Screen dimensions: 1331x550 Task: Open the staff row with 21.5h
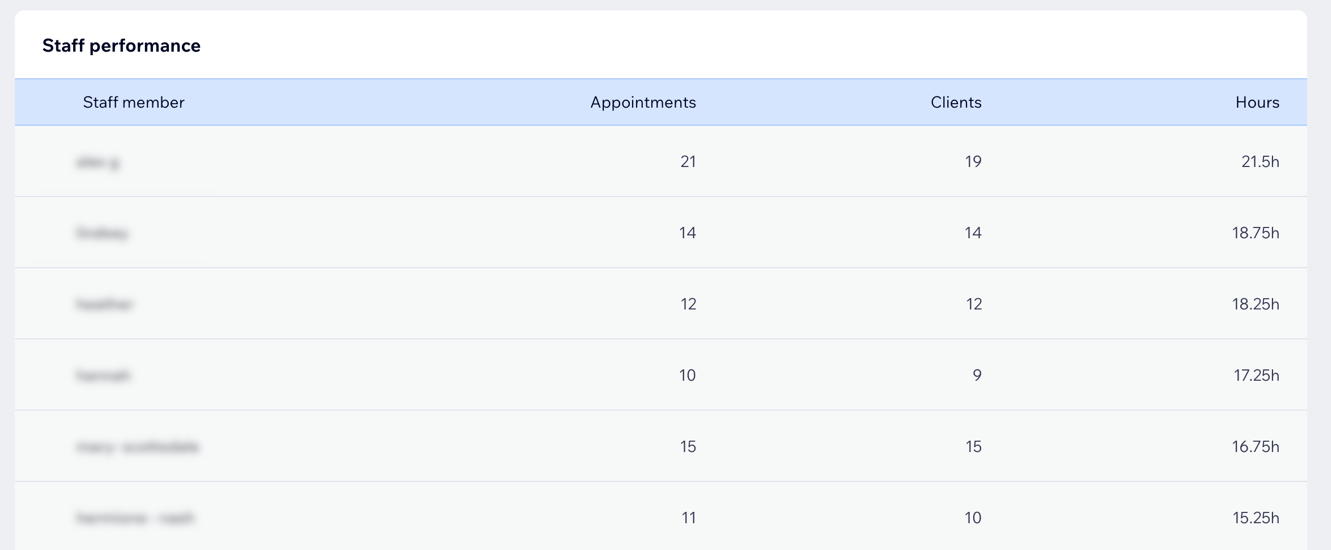click(661, 161)
